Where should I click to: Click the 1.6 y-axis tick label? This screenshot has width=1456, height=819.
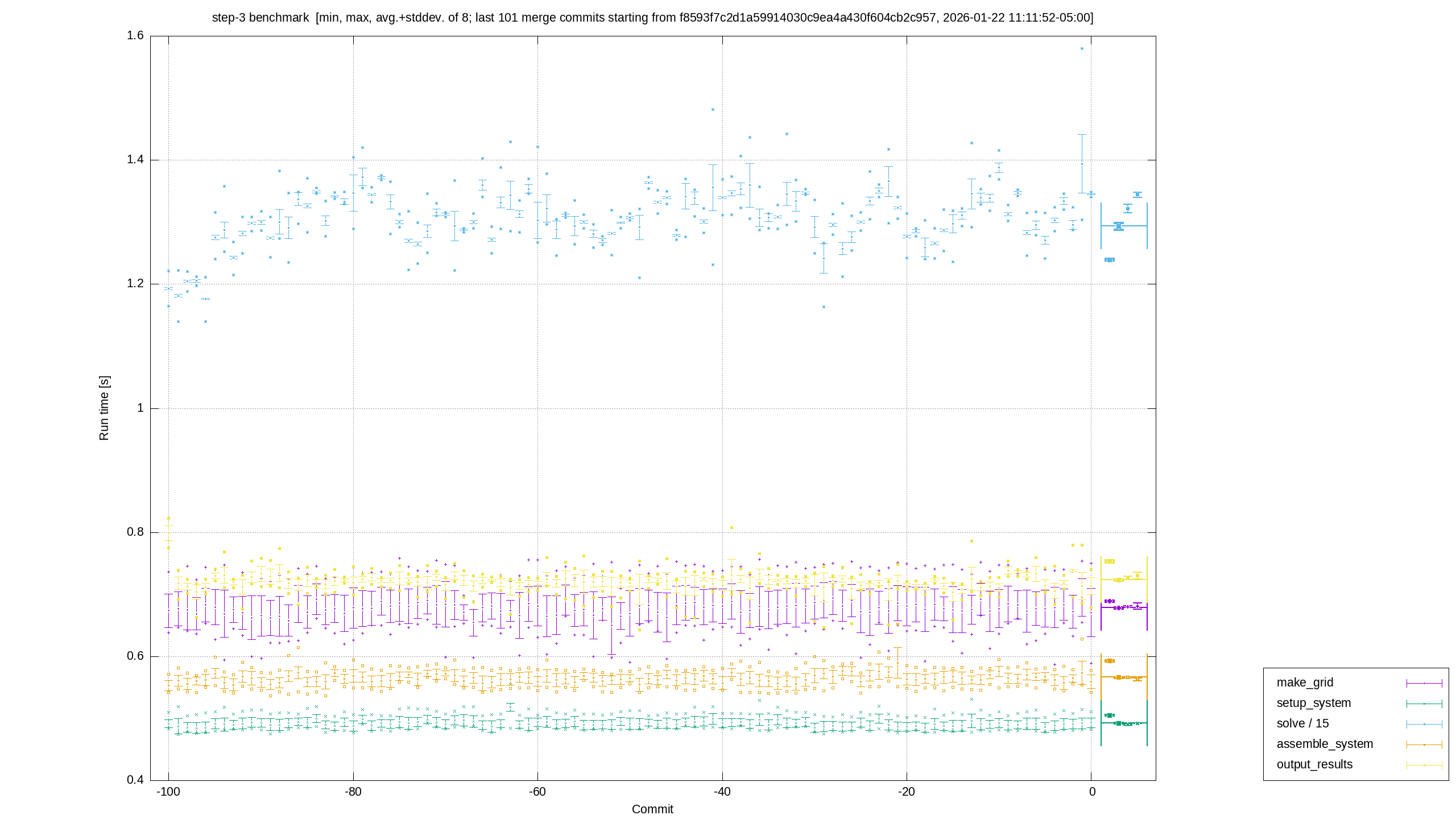pos(135,36)
